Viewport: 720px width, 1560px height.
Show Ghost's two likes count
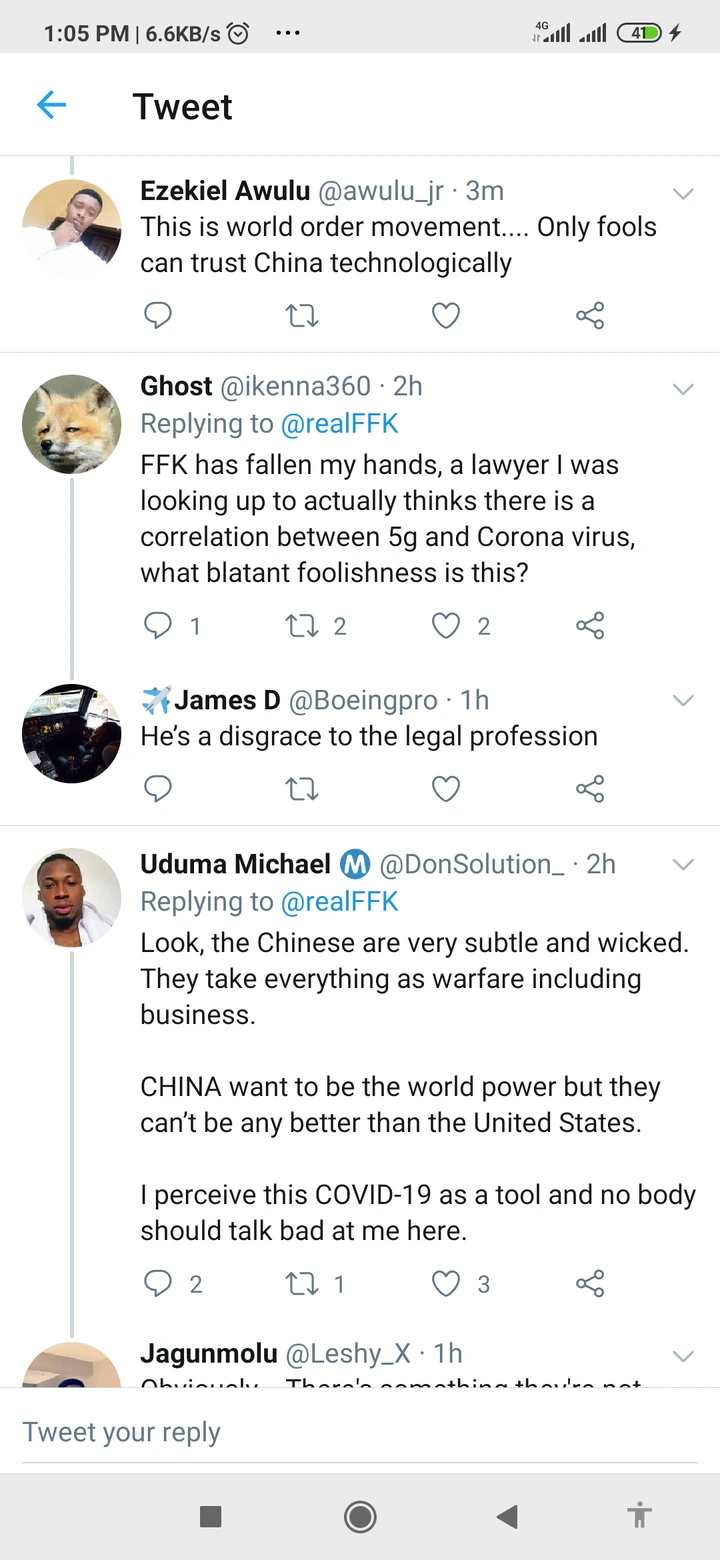tap(483, 625)
